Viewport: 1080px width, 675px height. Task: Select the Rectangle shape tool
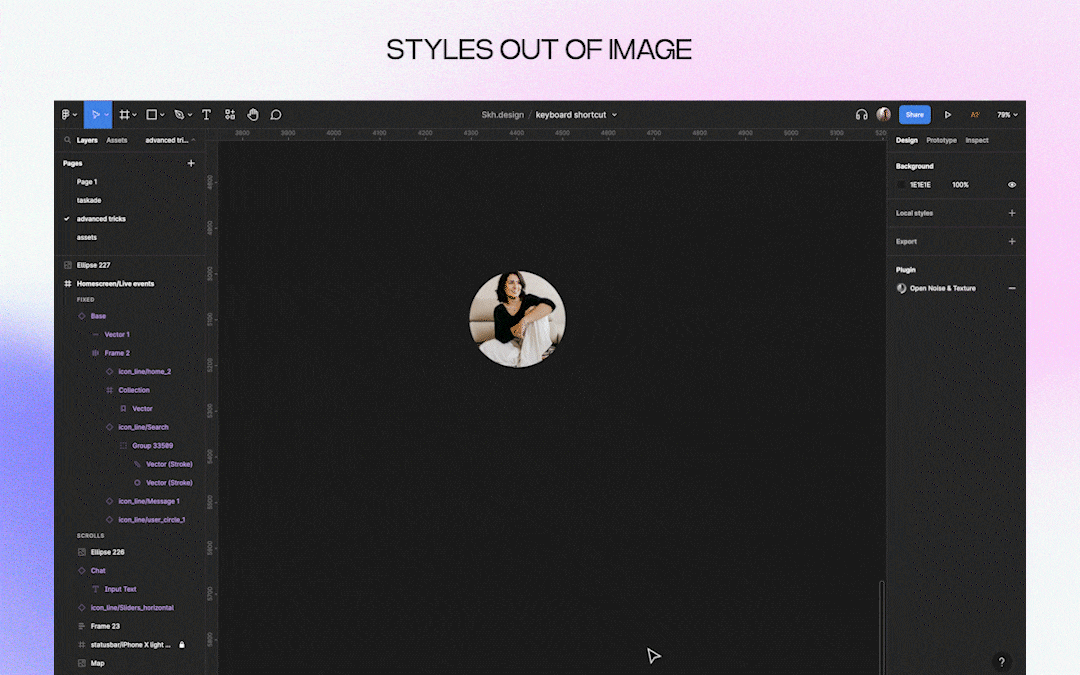(152, 115)
